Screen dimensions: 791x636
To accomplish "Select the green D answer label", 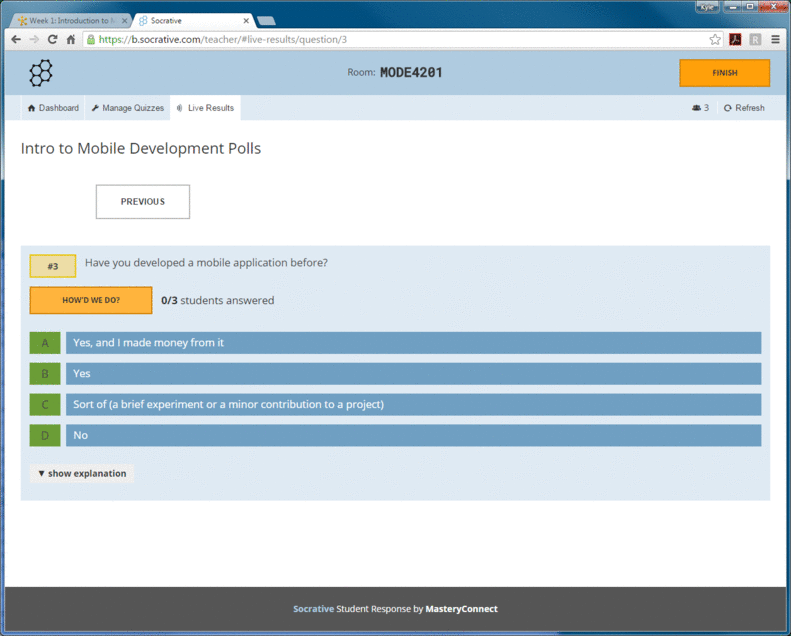I will 45,435.
